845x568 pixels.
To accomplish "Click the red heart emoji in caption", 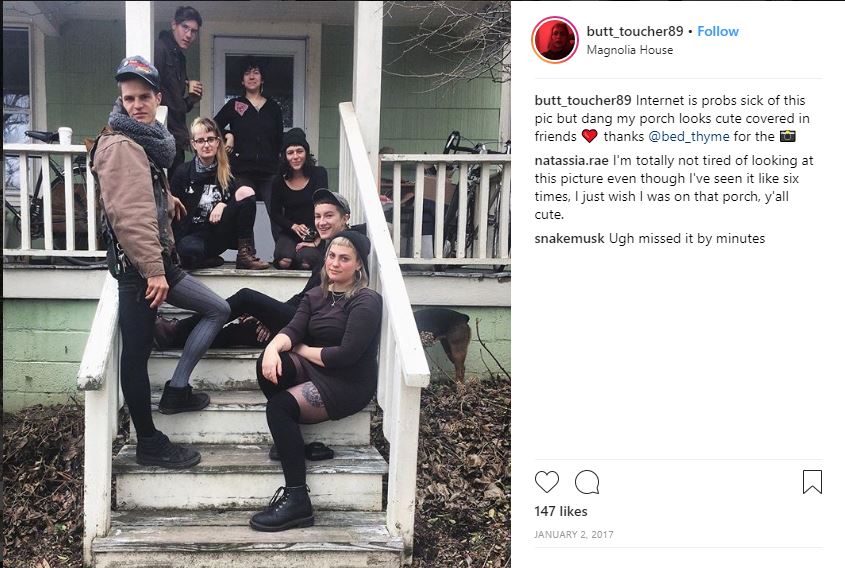I will coord(590,136).
